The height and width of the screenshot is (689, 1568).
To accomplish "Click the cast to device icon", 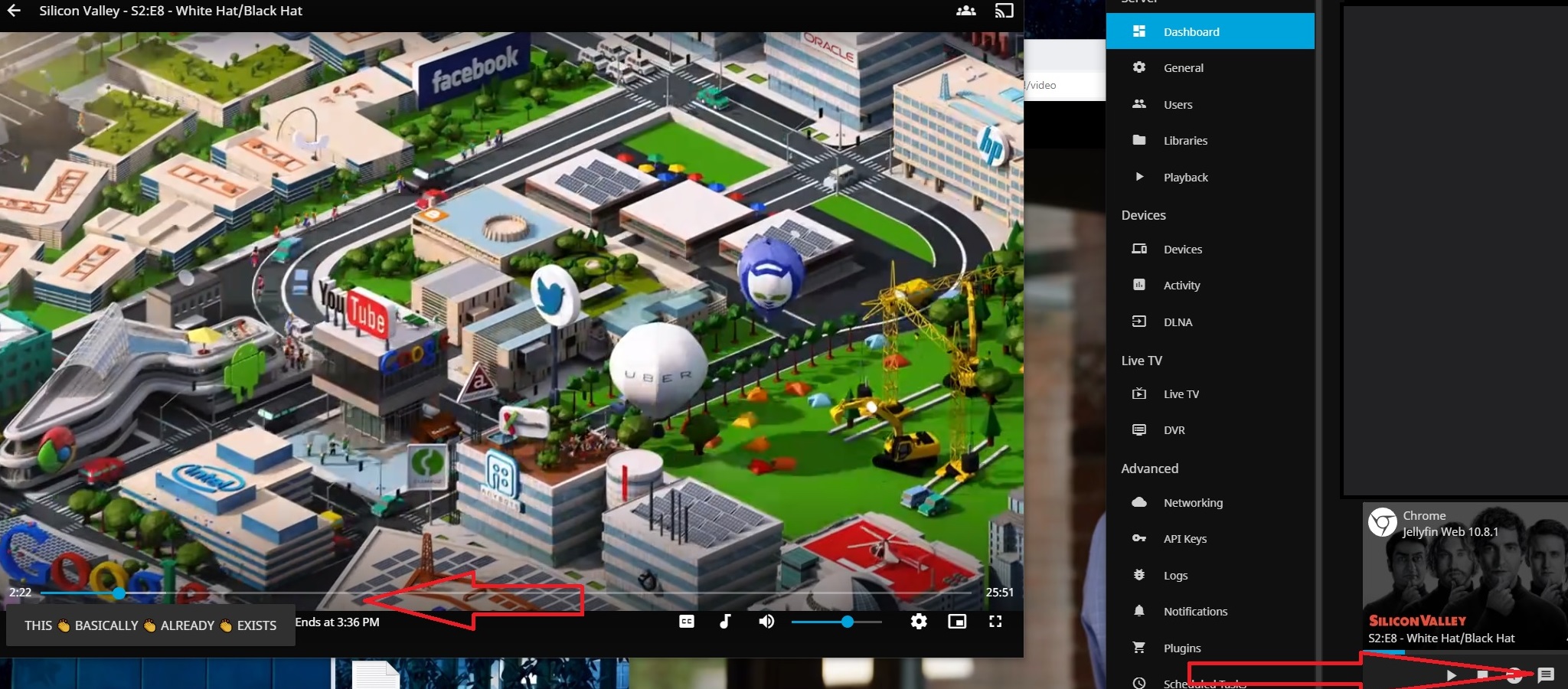I will pyautogui.click(x=1004, y=11).
